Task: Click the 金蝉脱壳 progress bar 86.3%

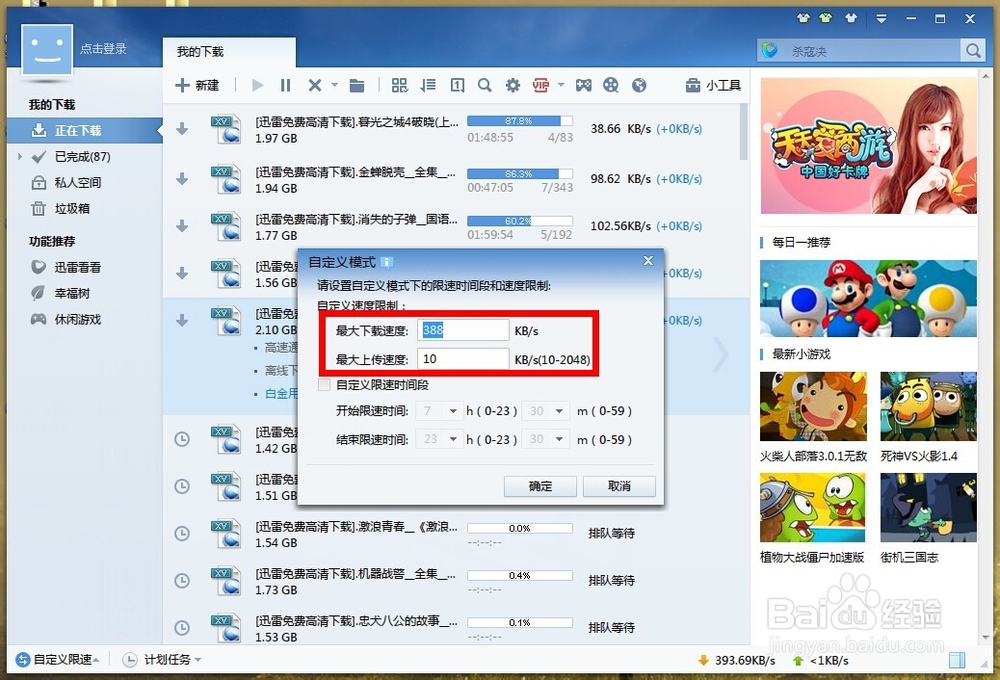Action: coord(520,174)
